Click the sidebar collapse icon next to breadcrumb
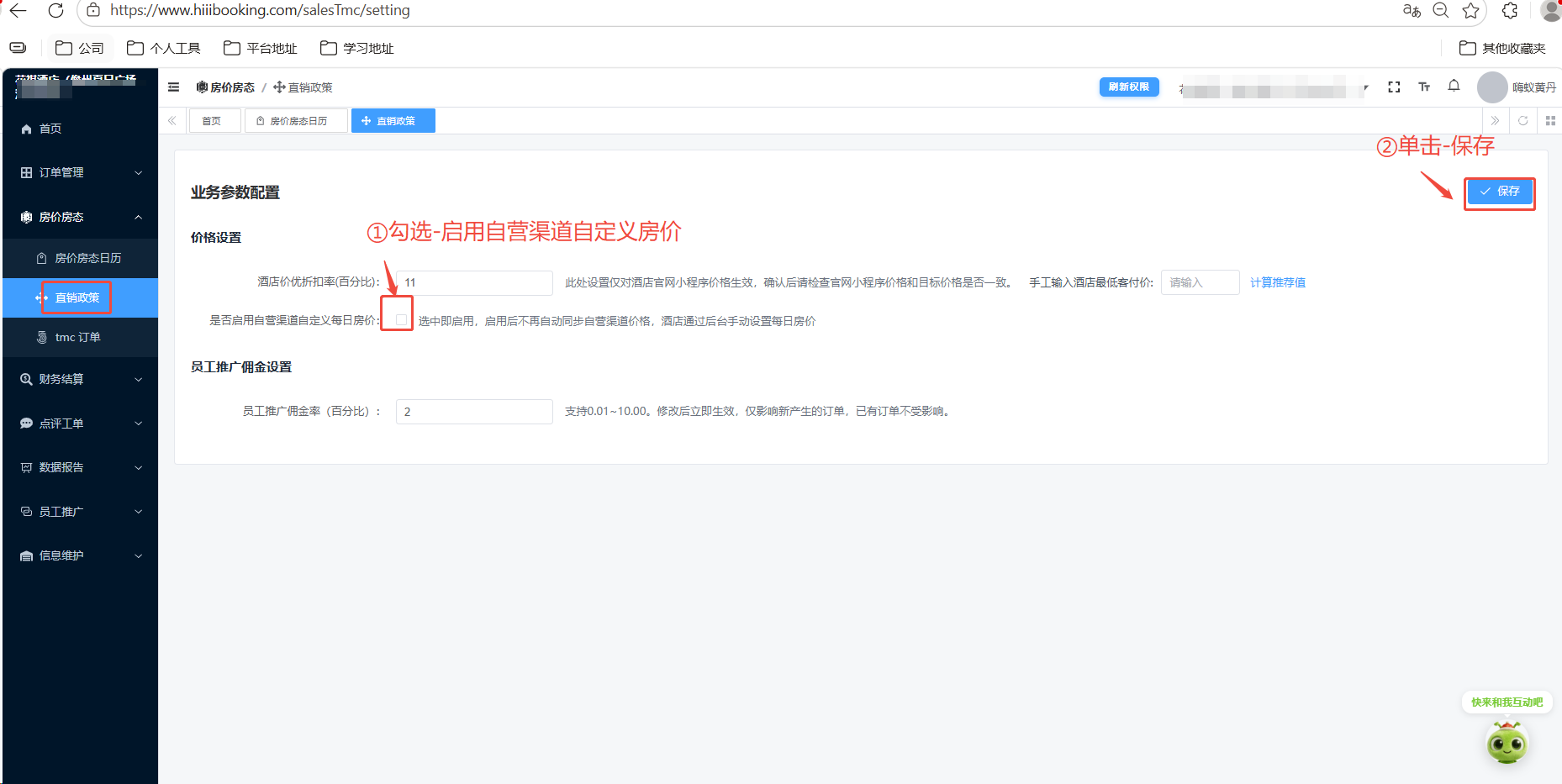 173,87
